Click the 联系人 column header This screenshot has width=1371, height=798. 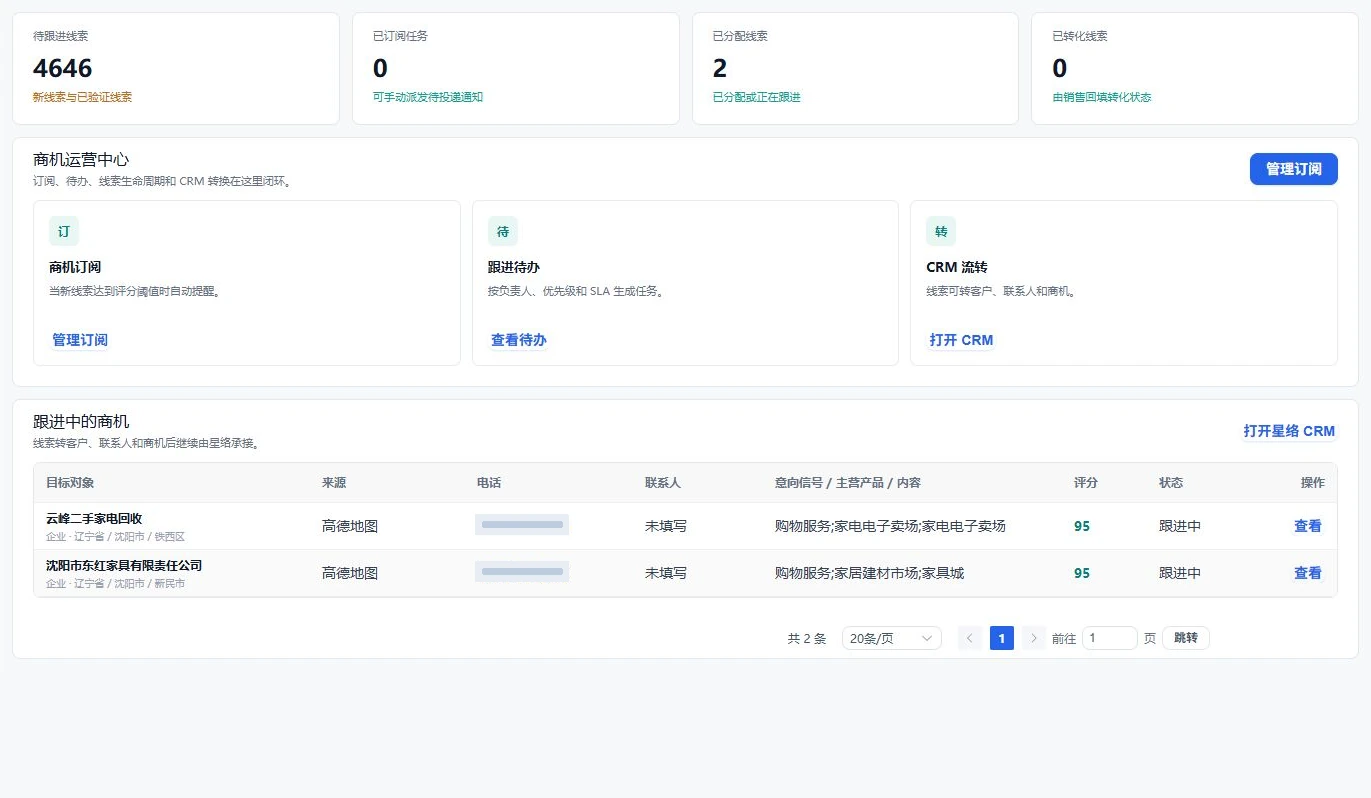663,483
